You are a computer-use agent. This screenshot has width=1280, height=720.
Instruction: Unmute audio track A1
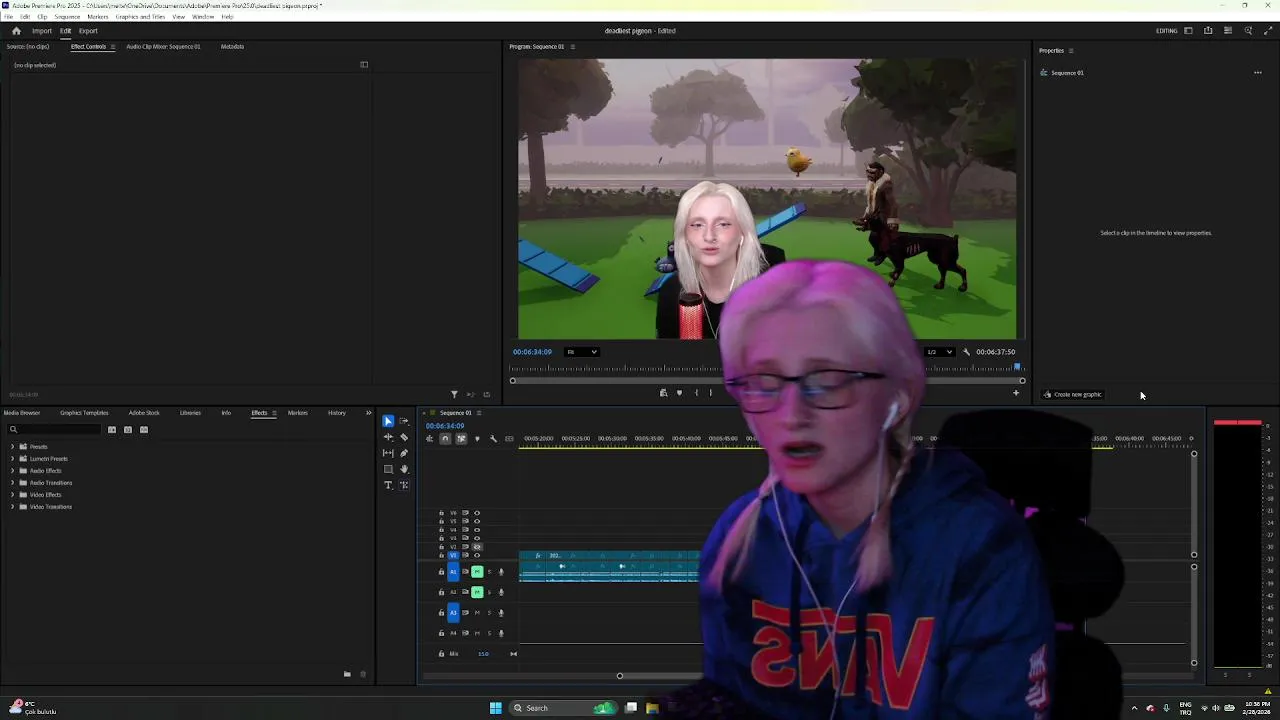click(477, 571)
